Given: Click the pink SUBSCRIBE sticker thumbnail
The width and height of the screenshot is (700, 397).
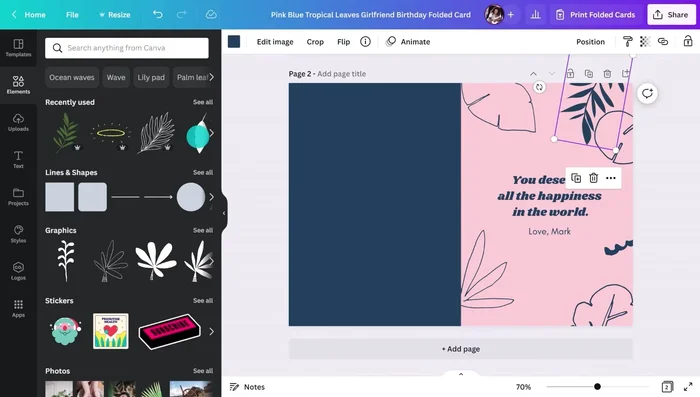Looking at the screenshot, I should click(x=169, y=331).
